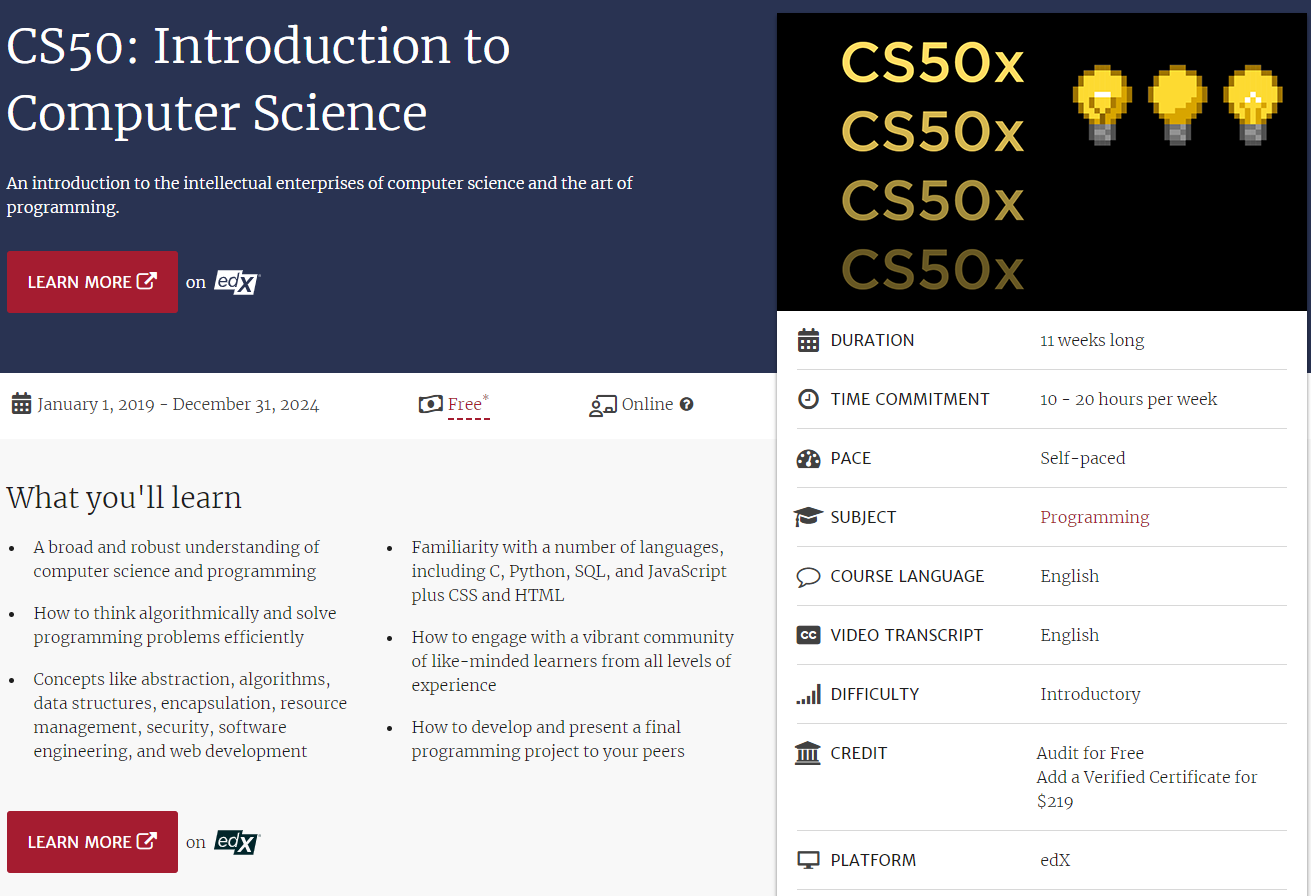The height and width of the screenshot is (896, 1311).
Task: Click the DURATION label
Action: (x=872, y=340)
